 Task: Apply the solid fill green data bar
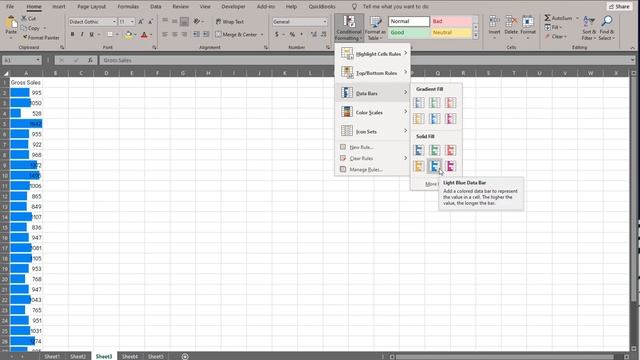click(435, 150)
